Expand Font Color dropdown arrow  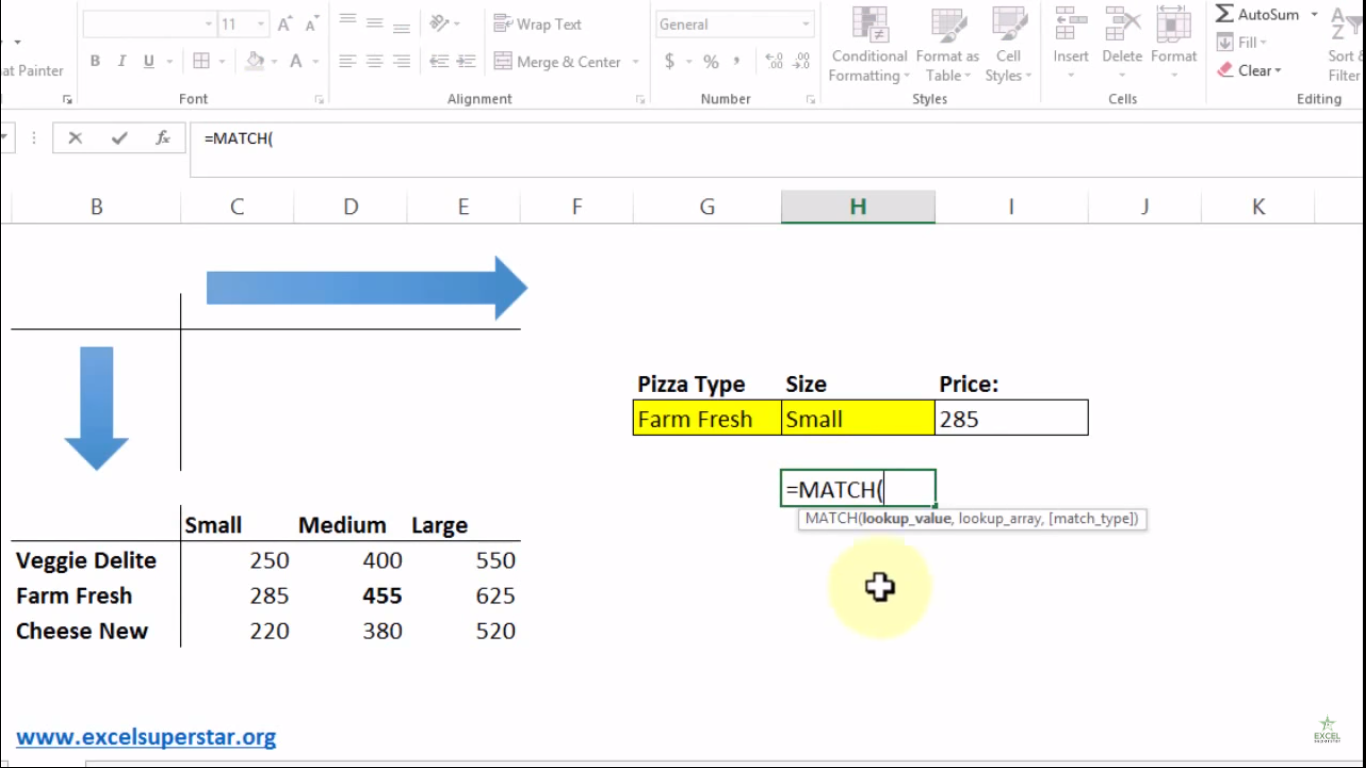(x=316, y=62)
